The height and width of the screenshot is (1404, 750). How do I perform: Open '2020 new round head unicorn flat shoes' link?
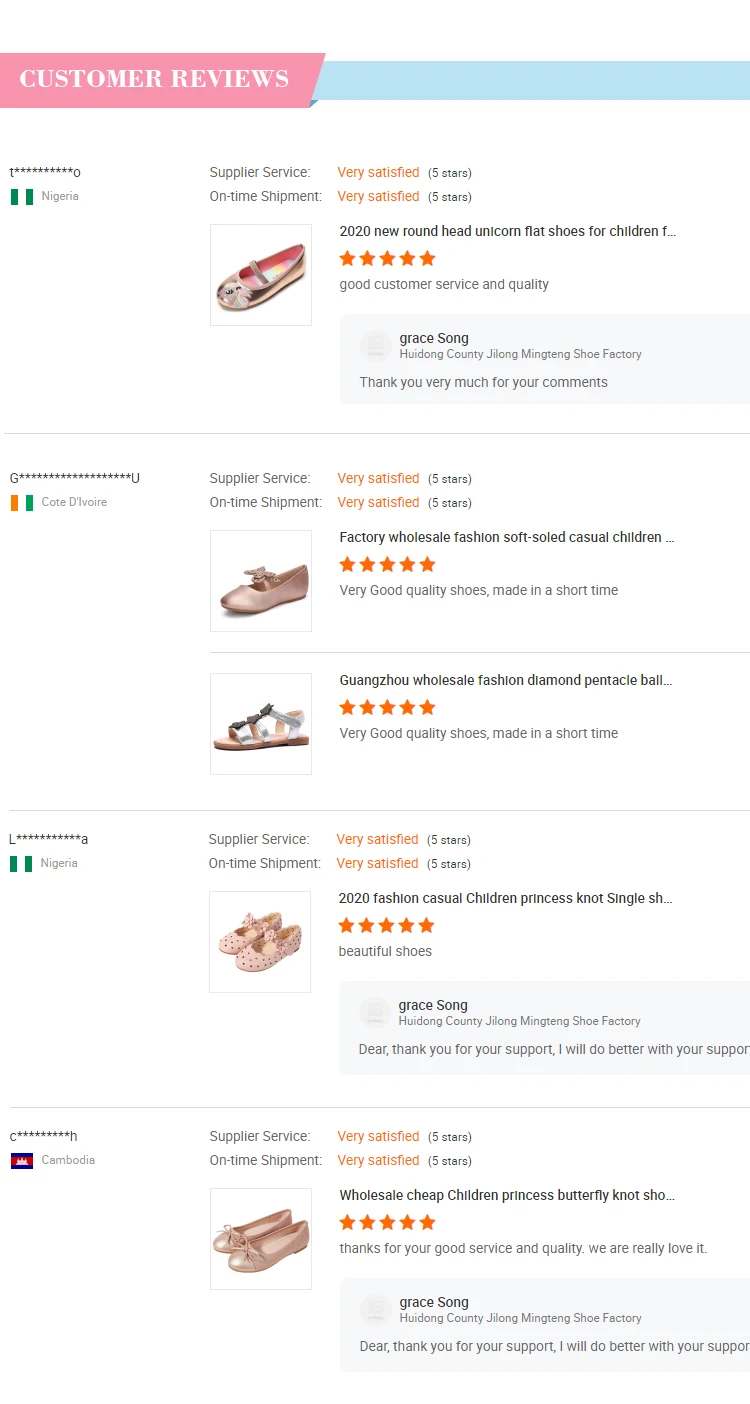[507, 231]
